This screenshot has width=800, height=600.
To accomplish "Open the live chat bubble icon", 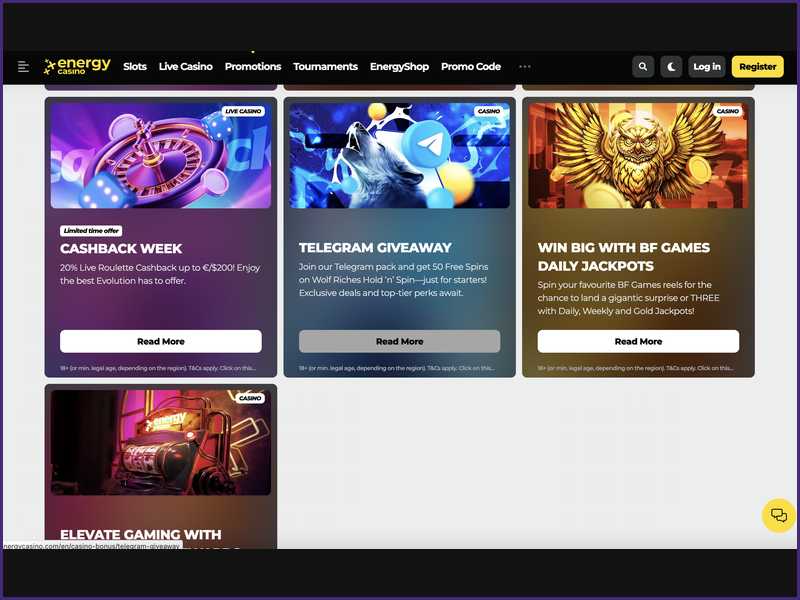I will (x=778, y=515).
